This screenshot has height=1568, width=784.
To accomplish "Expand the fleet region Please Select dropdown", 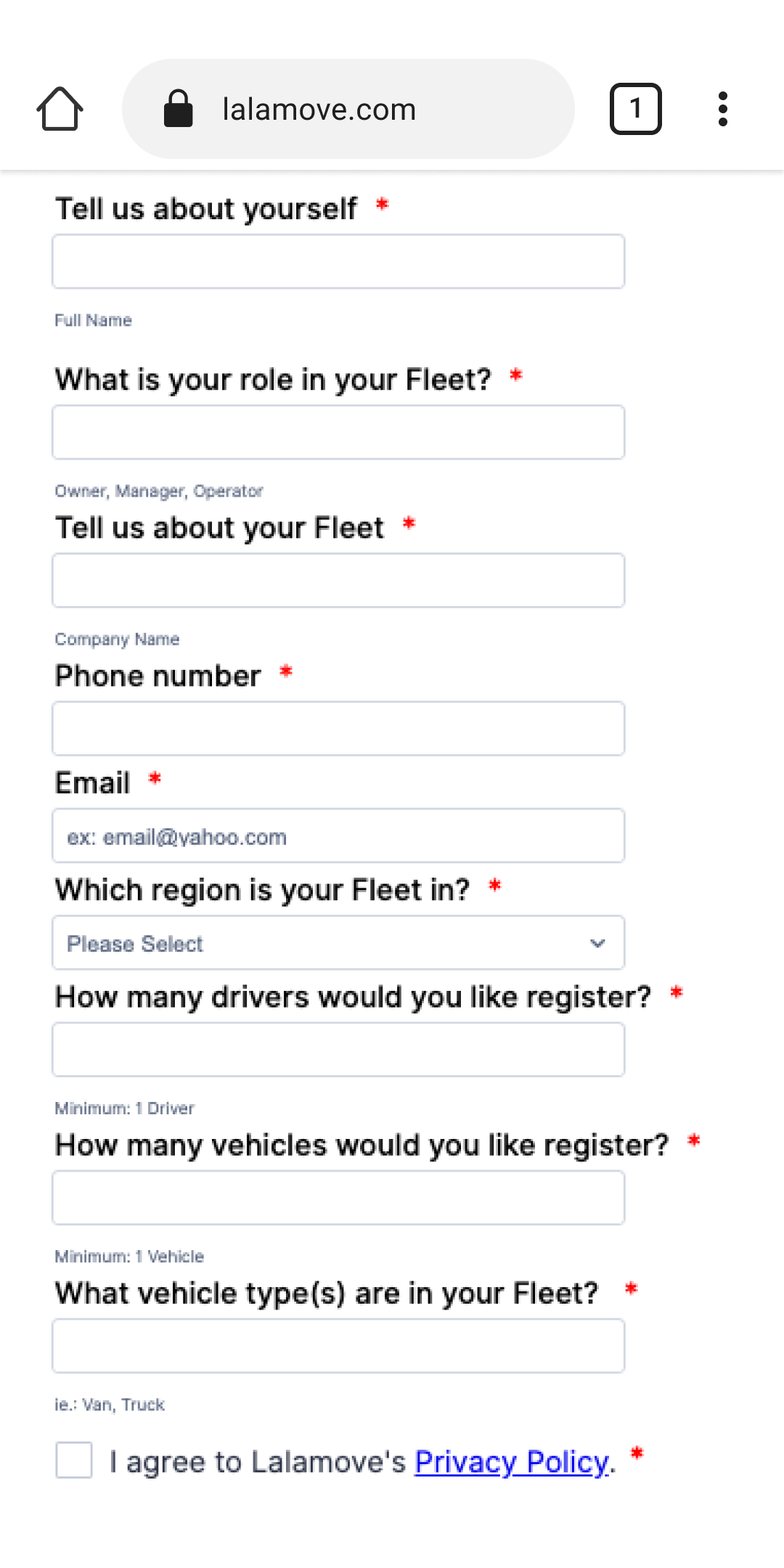I will pos(338,943).
